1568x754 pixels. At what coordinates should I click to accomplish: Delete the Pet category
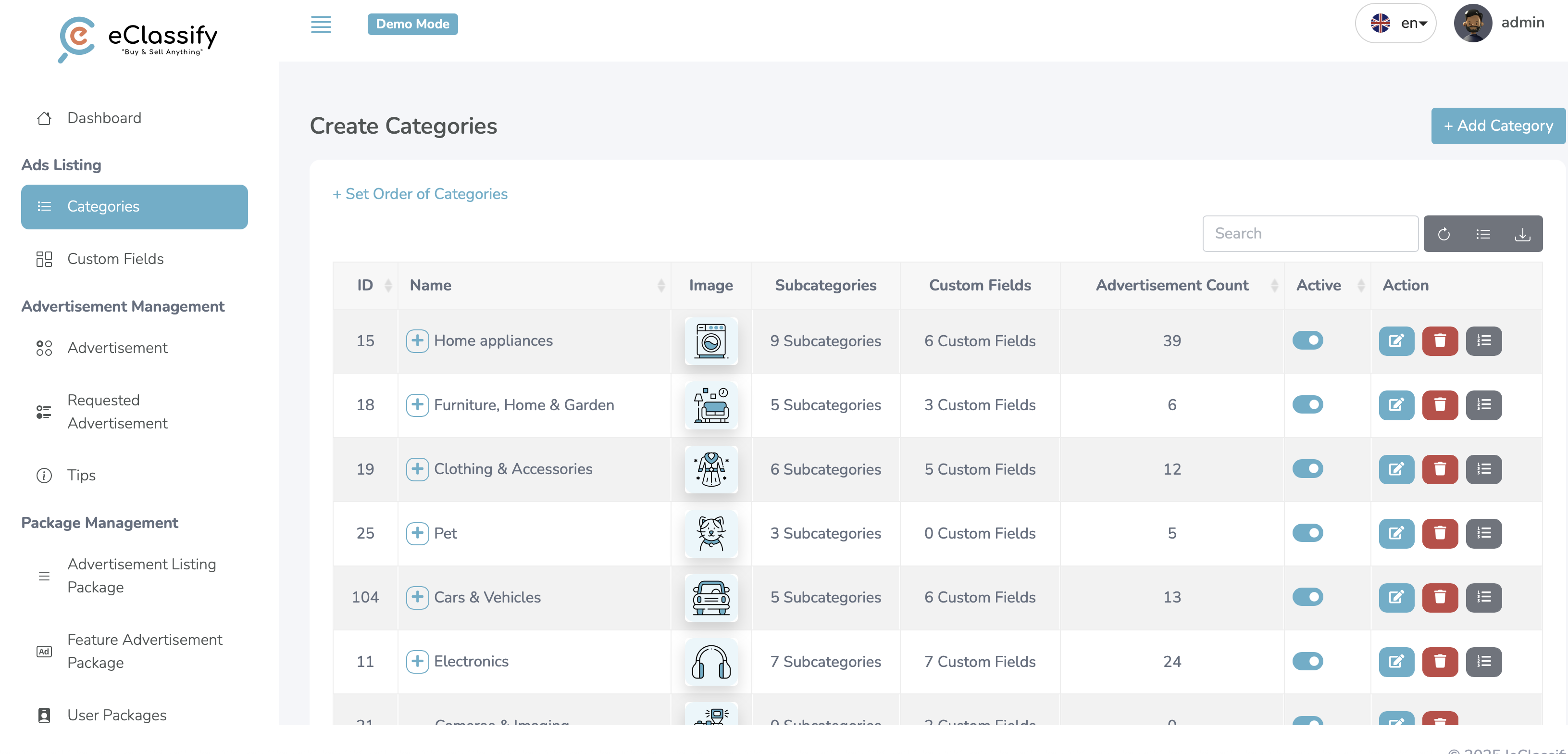click(1440, 533)
